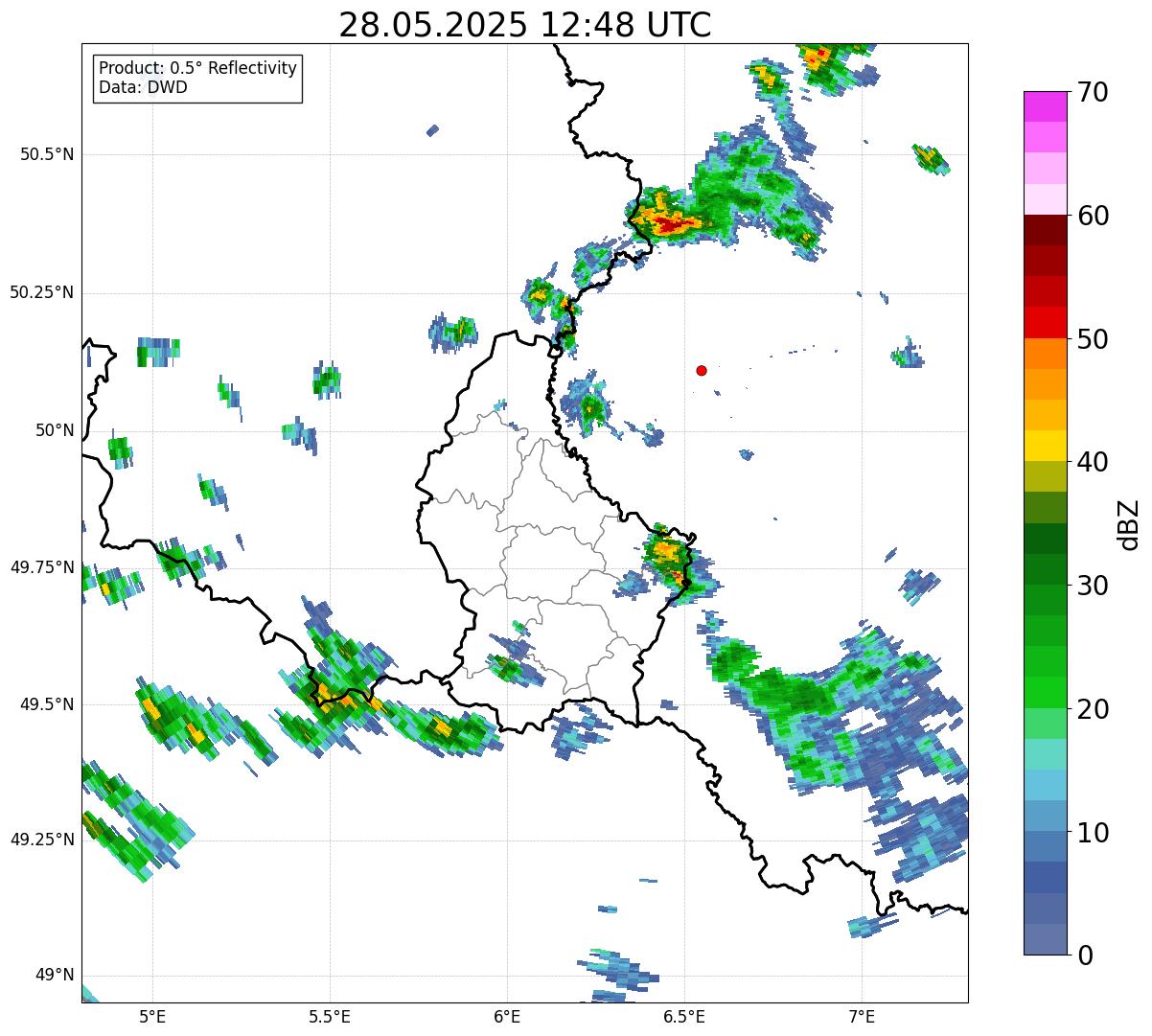The height and width of the screenshot is (1036, 1152).
Task: Click the latitude label 50.5°N
Action: pyautogui.click(x=46, y=154)
